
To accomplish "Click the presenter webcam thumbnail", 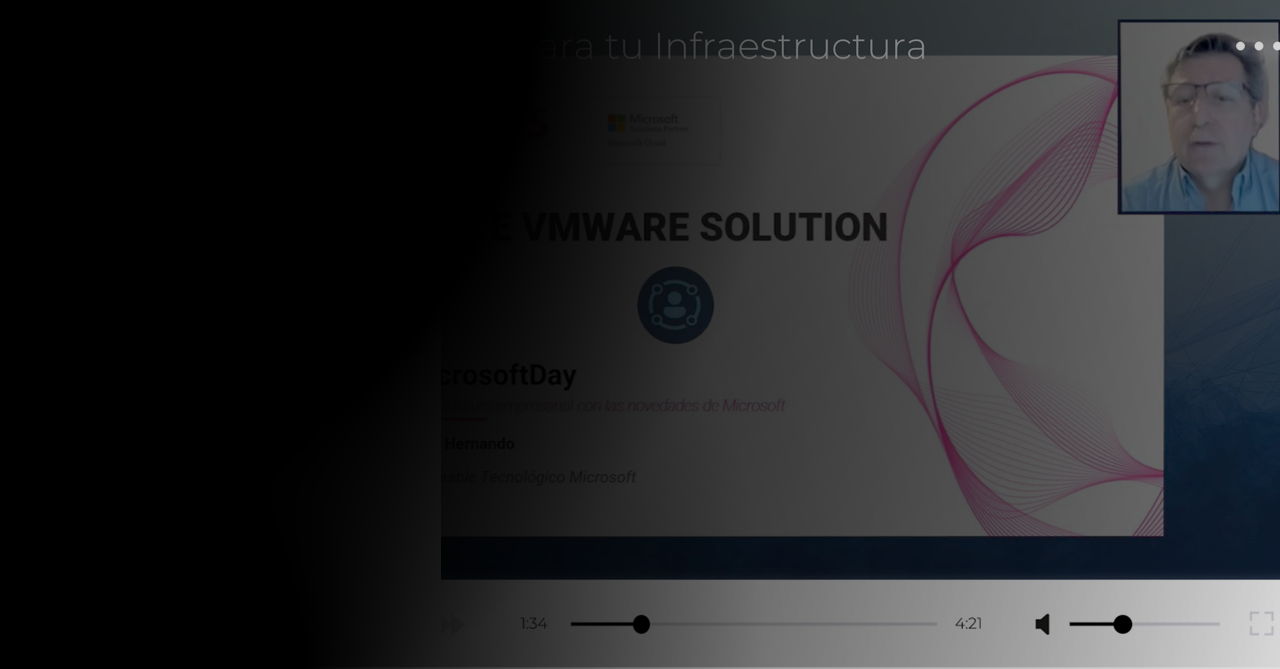I will click(1199, 117).
